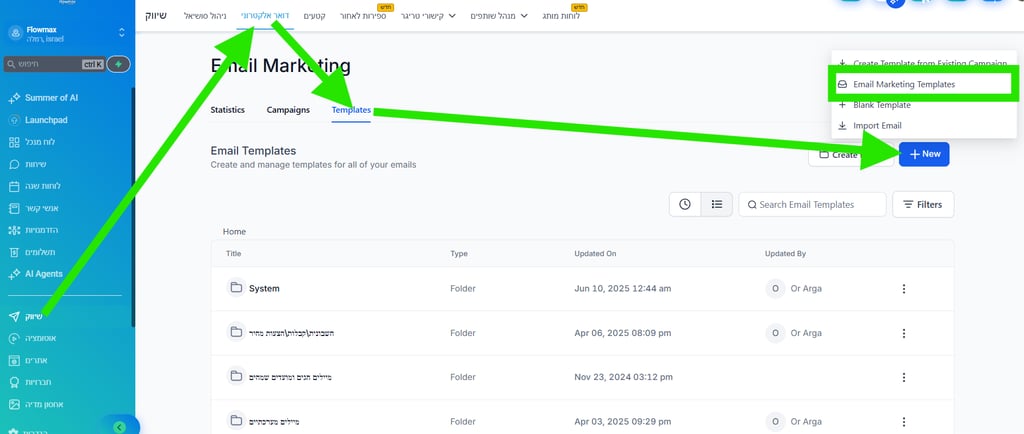1024x434 pixels.
Task: Collapse sidebar with green arrow button
Action: click(119, 427)
